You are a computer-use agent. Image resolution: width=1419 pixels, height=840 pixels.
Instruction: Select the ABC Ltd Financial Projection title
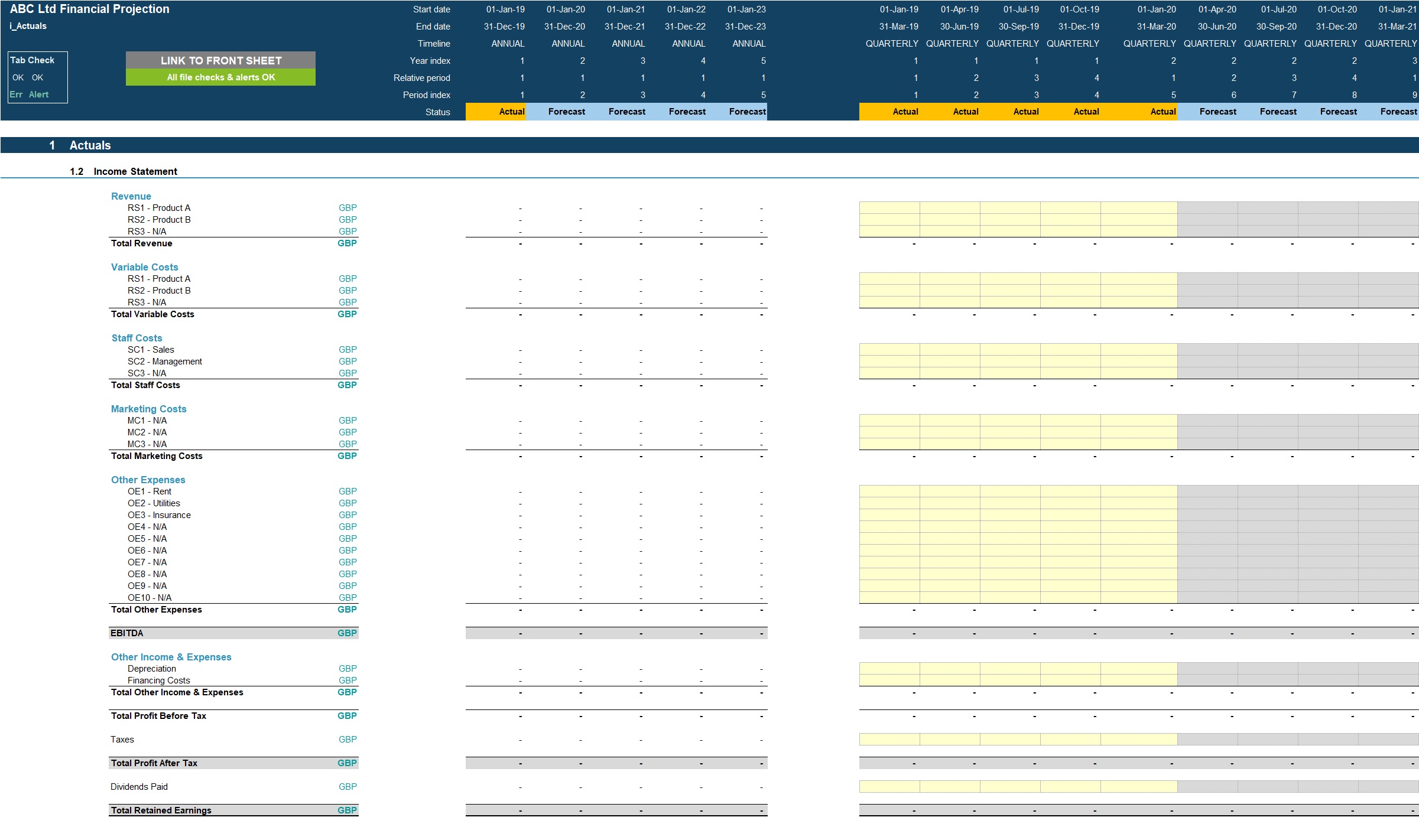[x=90, y=9]
